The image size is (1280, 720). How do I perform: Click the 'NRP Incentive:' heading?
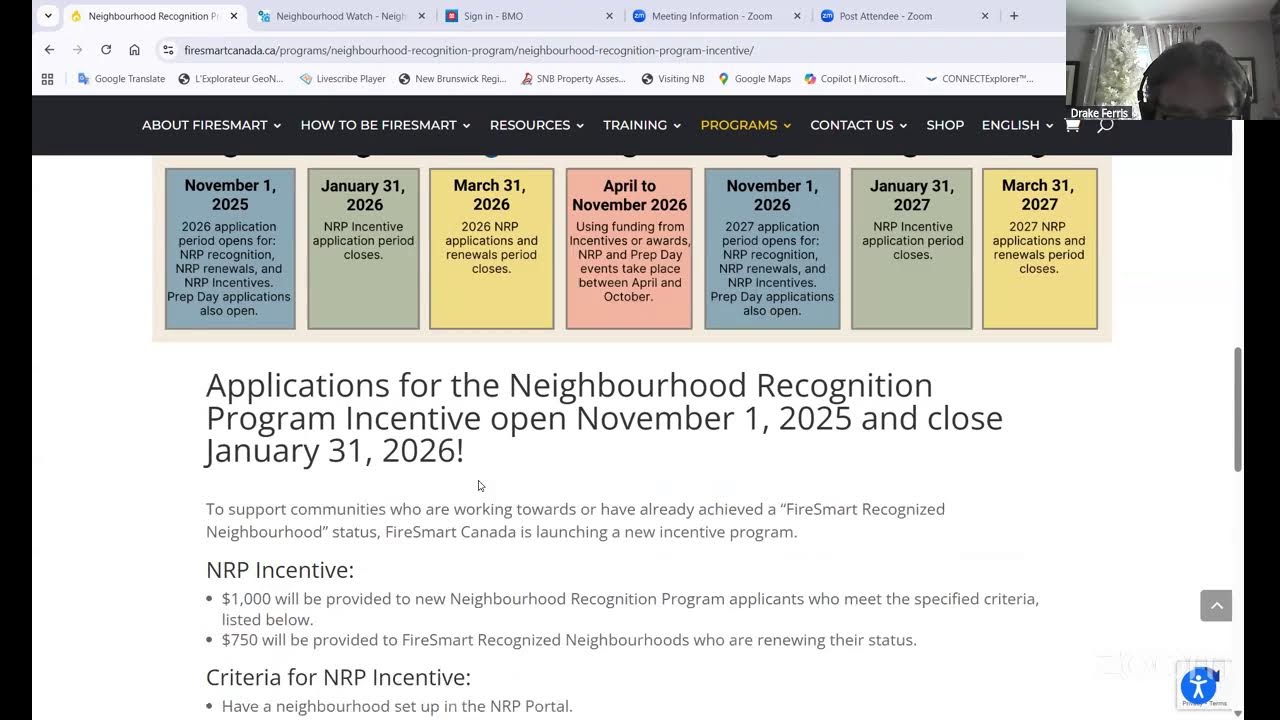tap(280, 570)
